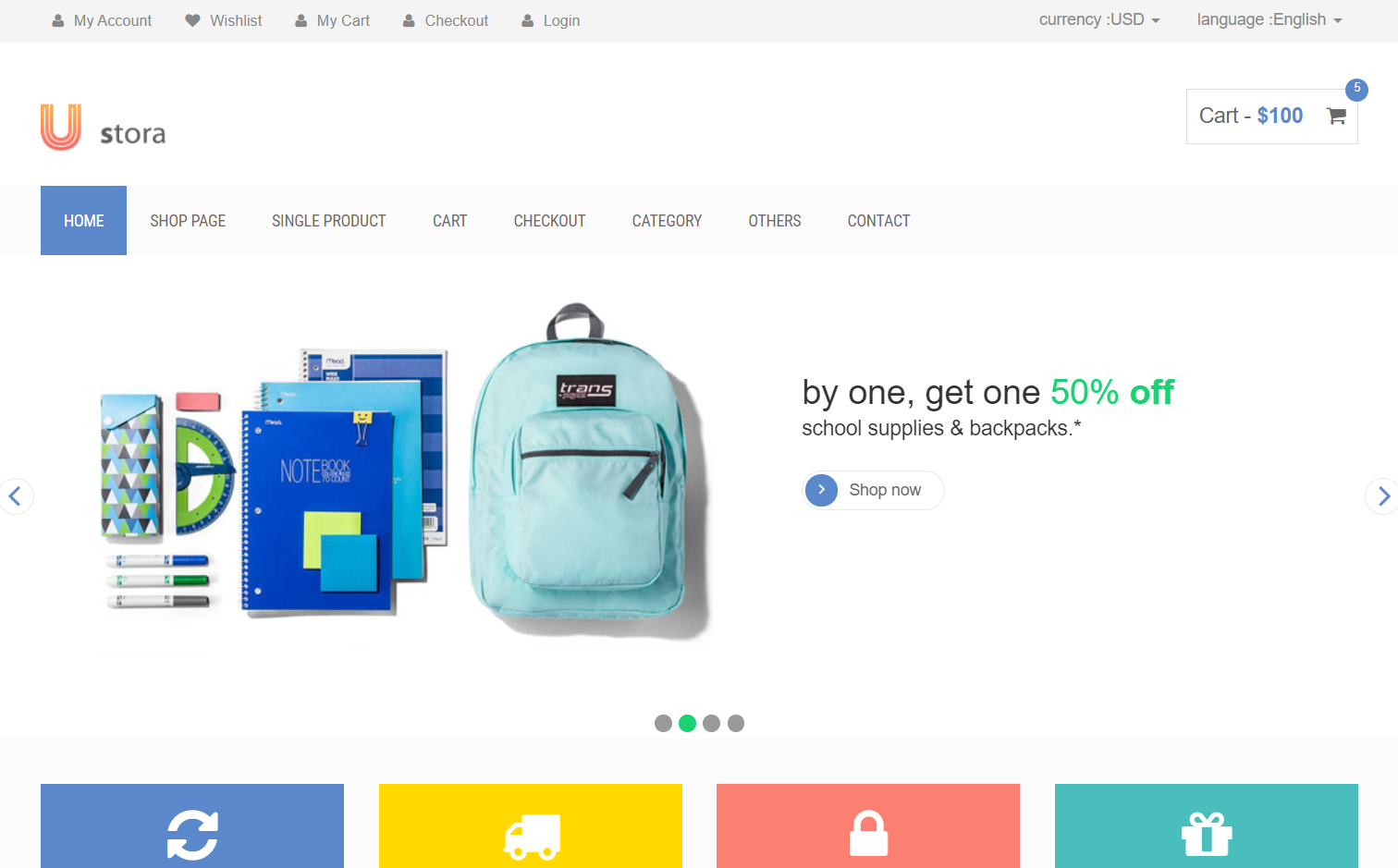Viewport: 1398px width, 868px height.
Task: Open the language English dropdown
Action: 1269,19
